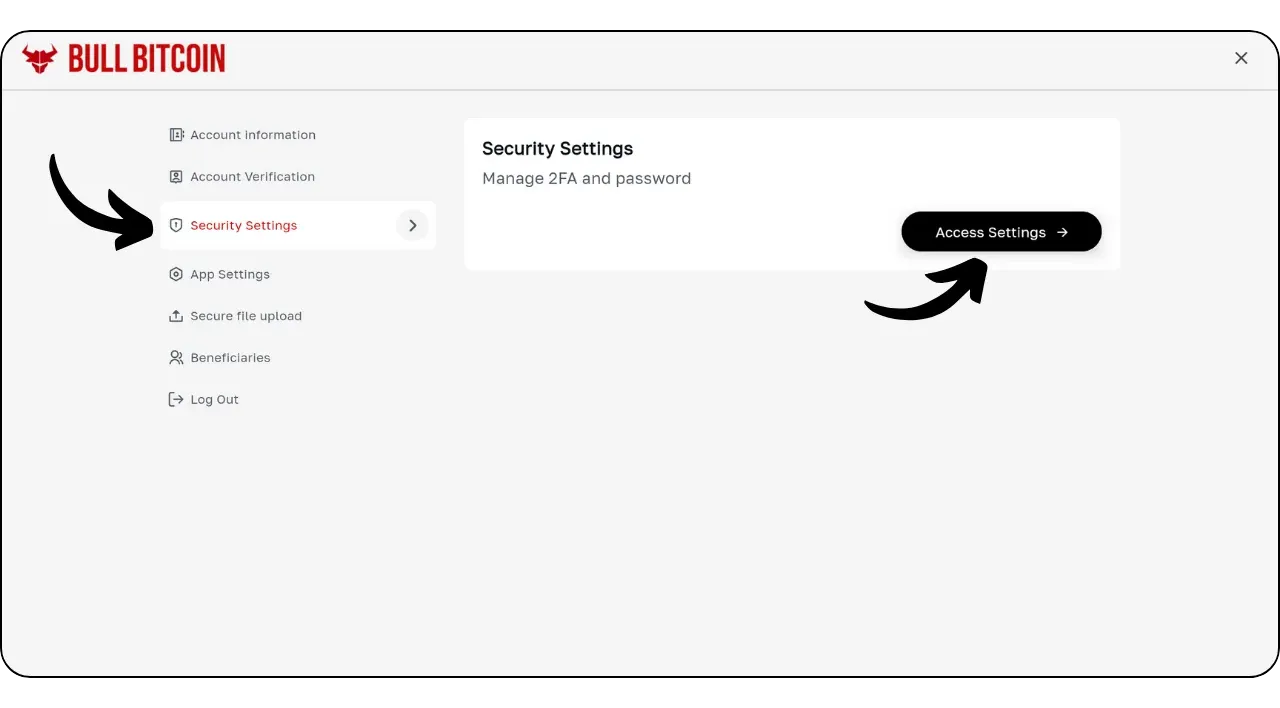1280x708 pixels.
Task: Expand the Security Settings chevron arrow
Action: [x=413, y=226]
